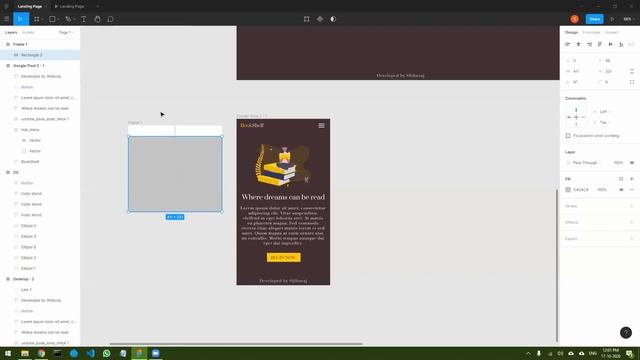Click the fill opacity 100% value

(602, 190)
